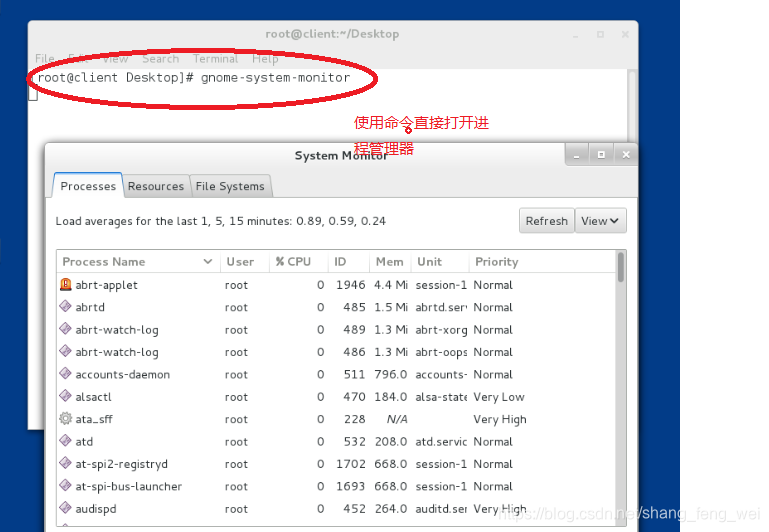Click the abrtd.ser unit cell
This screenshot has height=532, width=769.
pos(441,307)
